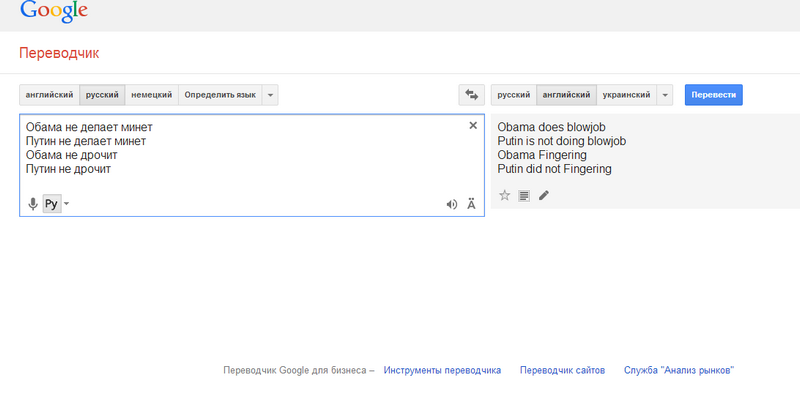The image size is (800, 408).
Task: Select английский as the source language
Action: 49,95
